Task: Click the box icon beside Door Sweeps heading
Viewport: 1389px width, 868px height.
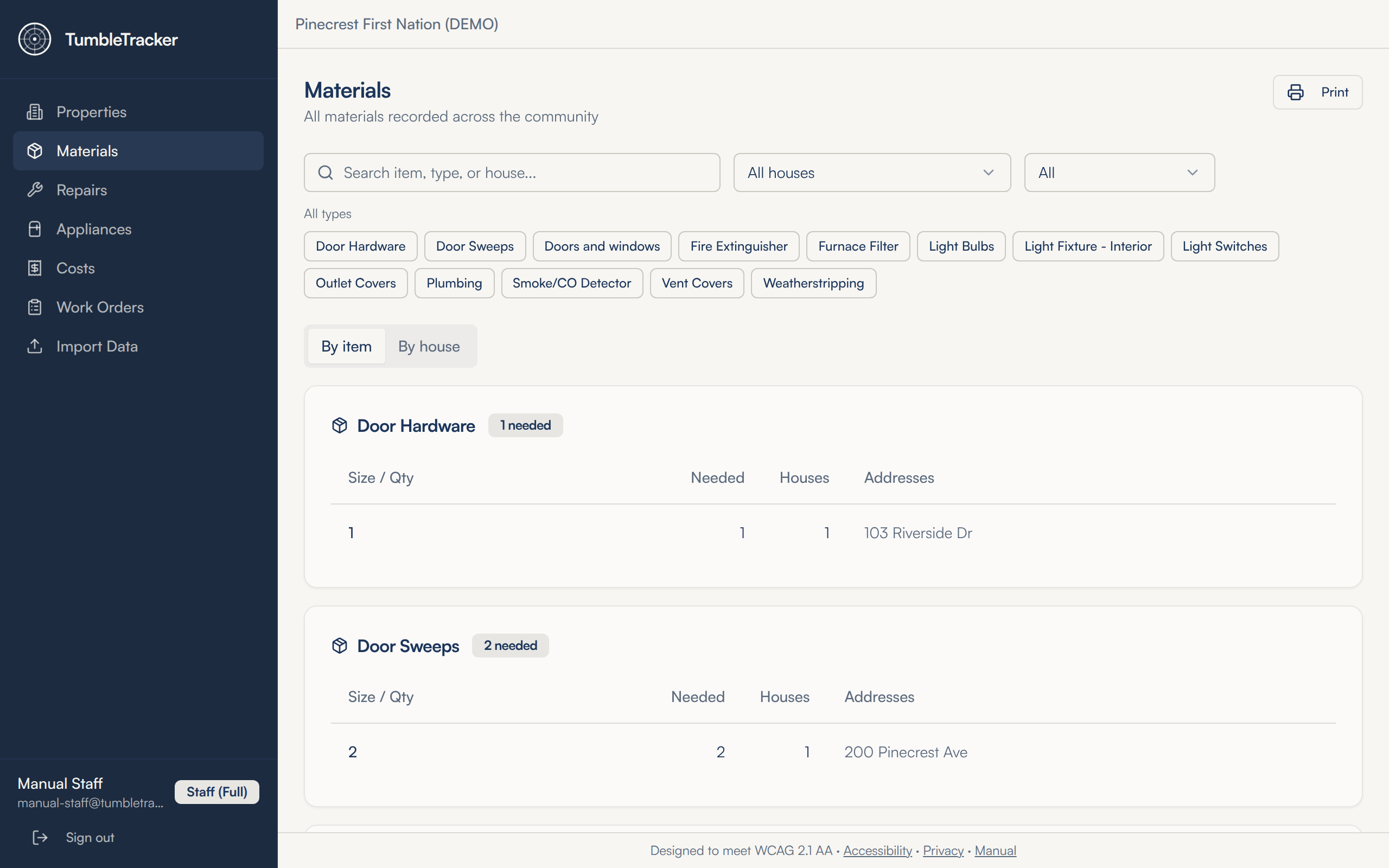Action: click(340, 646)
